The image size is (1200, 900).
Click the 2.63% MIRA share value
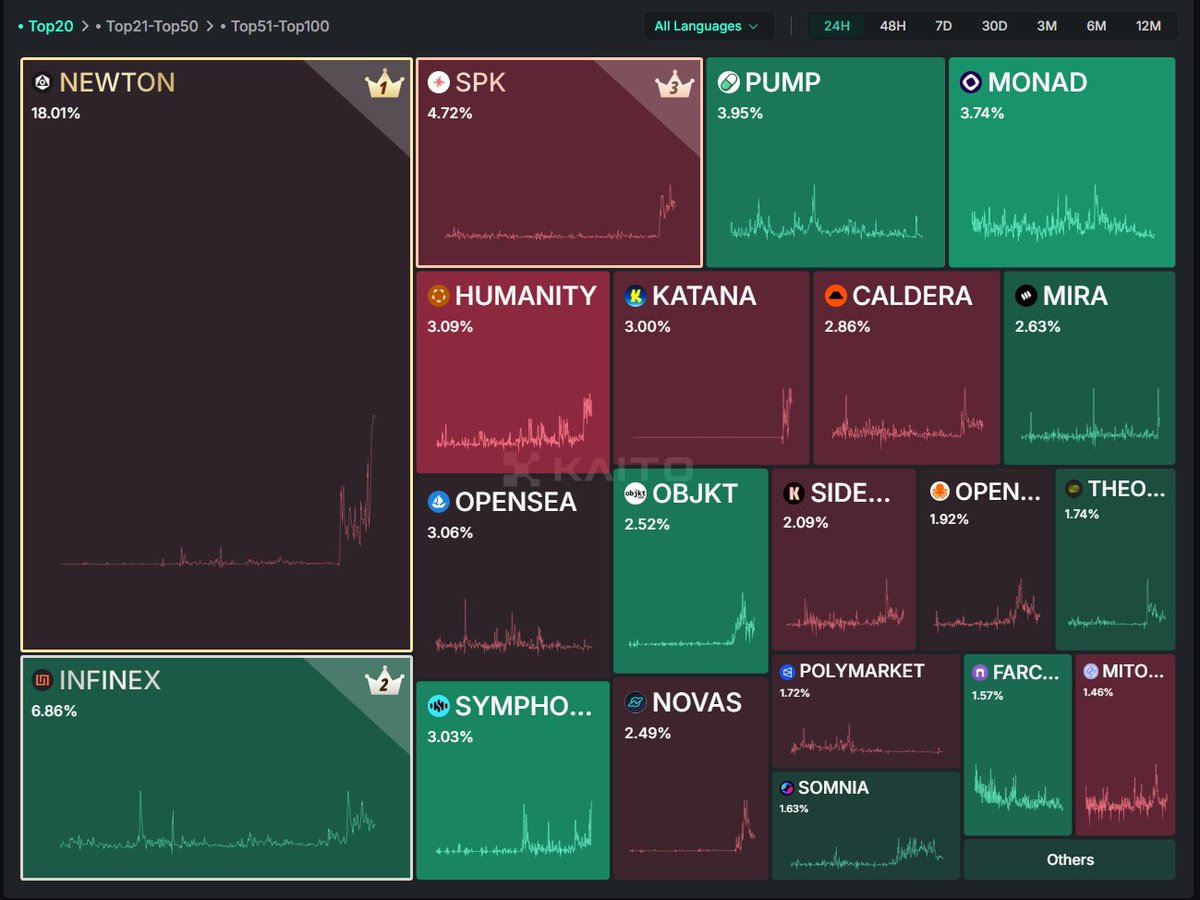[x=1038, y=326]
